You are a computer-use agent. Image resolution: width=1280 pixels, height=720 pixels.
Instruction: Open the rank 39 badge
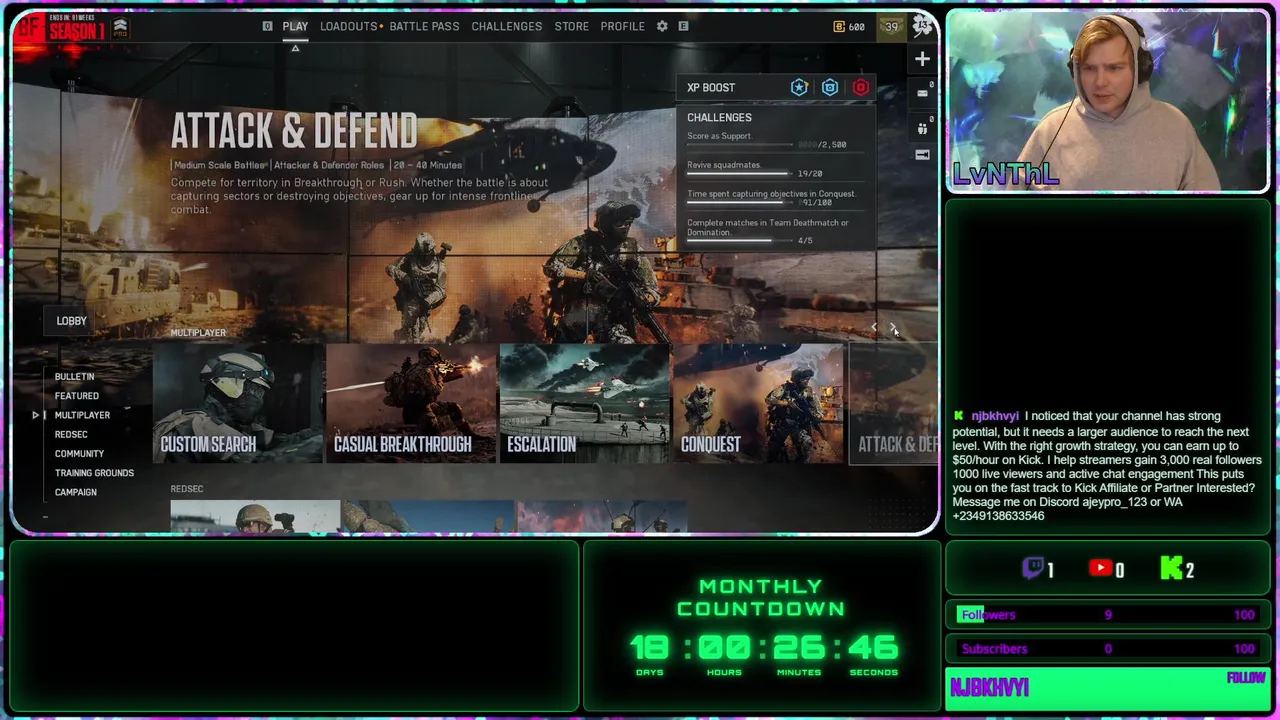pyautogui.click(x=891, y=27)
